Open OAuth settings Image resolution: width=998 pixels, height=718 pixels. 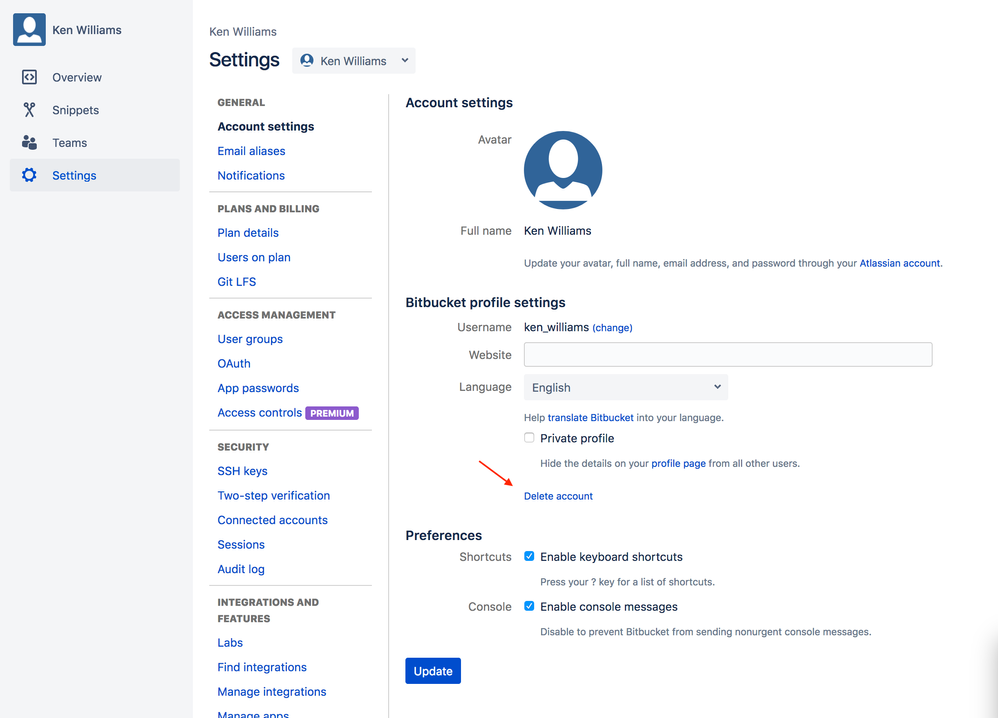pyautogui.click(x=234, y=363)
